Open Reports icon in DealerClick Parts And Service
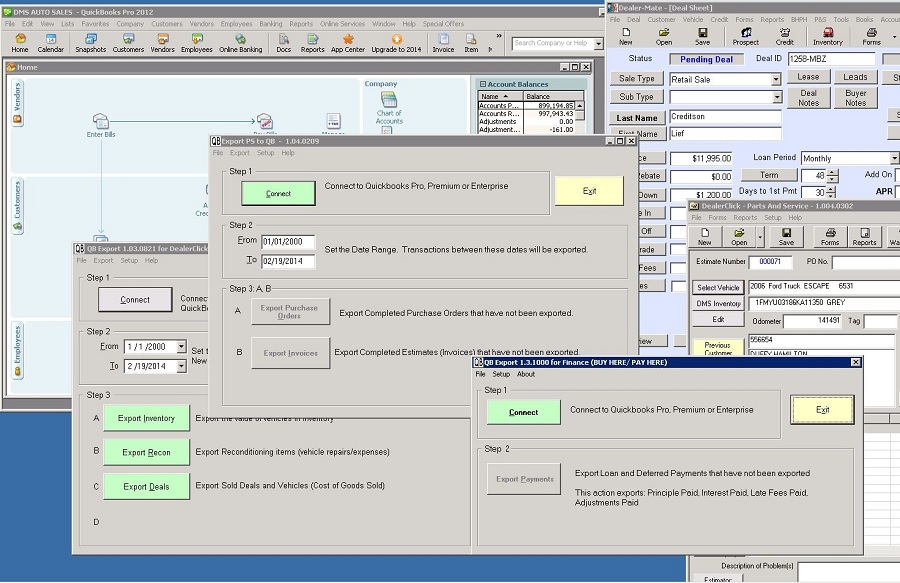Screen dimensions: 900x583 (x=864, y=236)
